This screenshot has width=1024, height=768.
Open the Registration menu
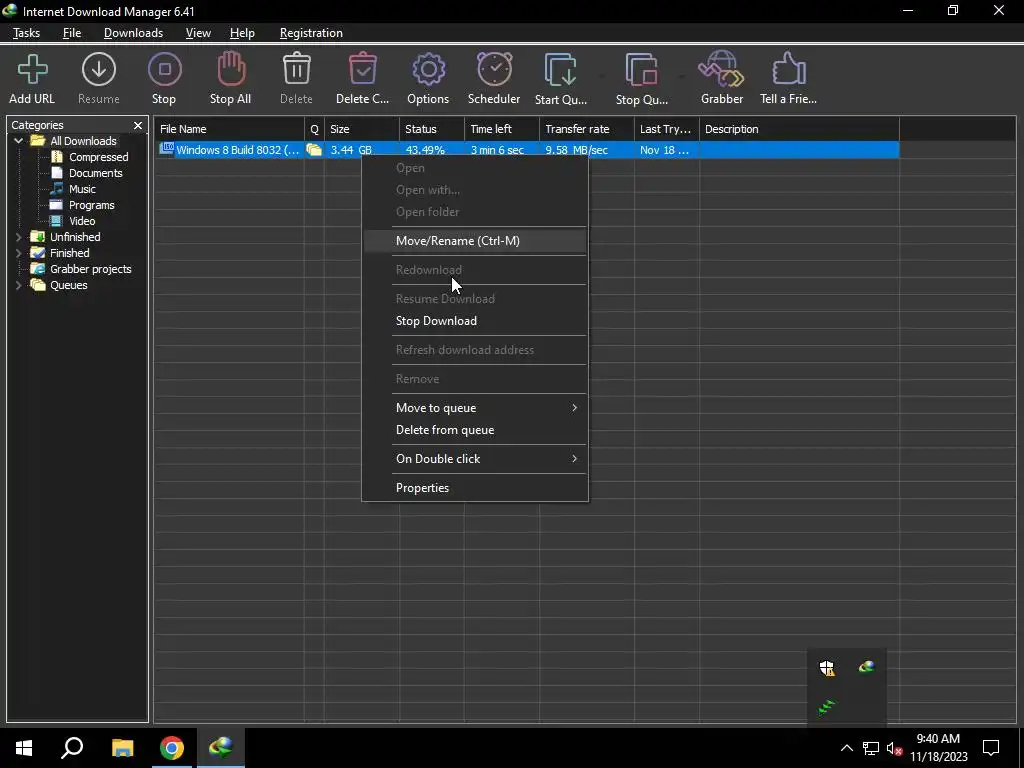point(311,33)
